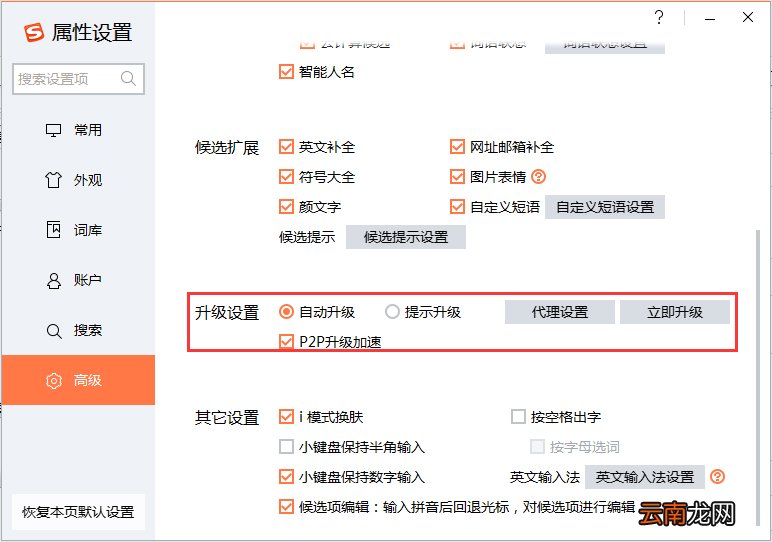Toggle 小键盘保持数字输入 checkbox

[x=286, y=477]
